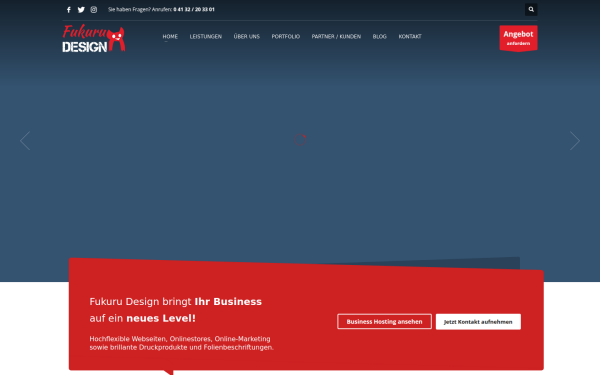Image resolution: width=600 pixels, height=375 pixels.
Task: Click Business Hosting ansehen button
Action: point(385,321)
